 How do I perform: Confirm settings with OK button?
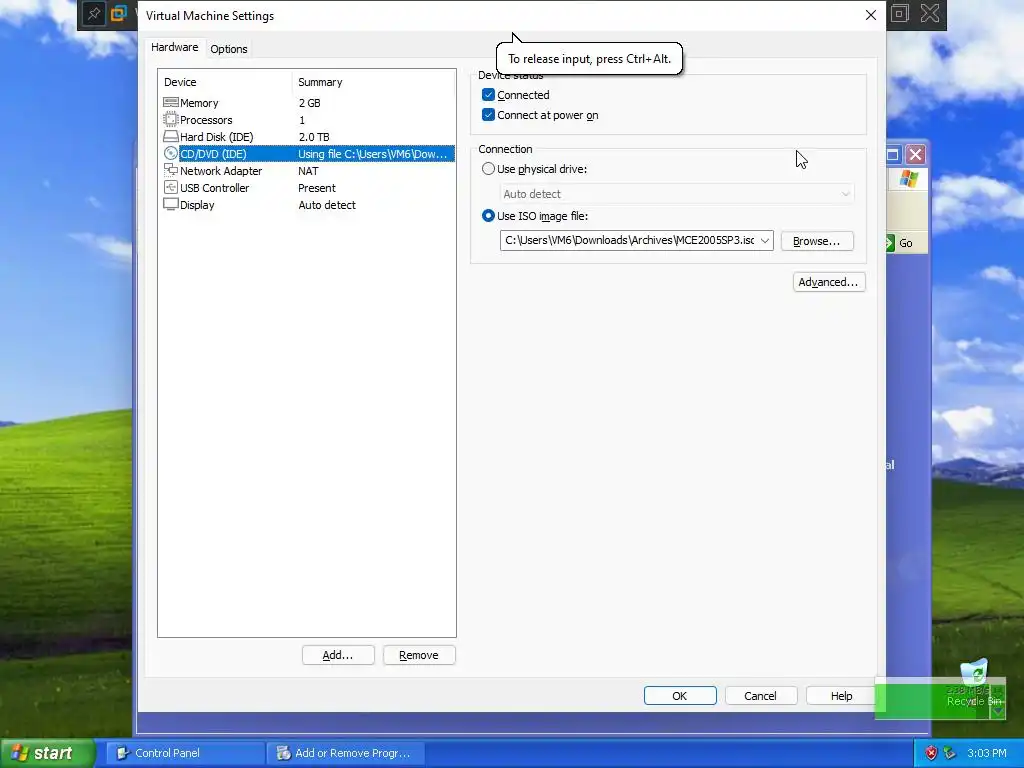tap(680, 696)
